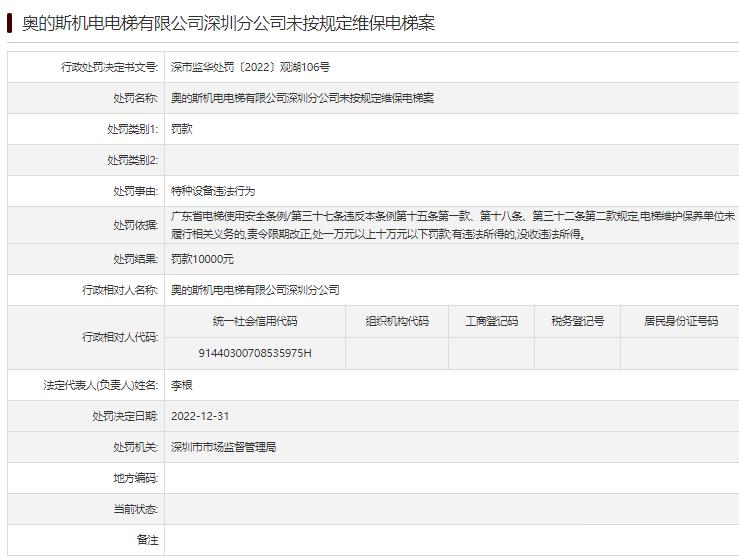Screen dimensions: 739x557
Task: Click the 处罚类别1 label
Action: coord(132,129)
